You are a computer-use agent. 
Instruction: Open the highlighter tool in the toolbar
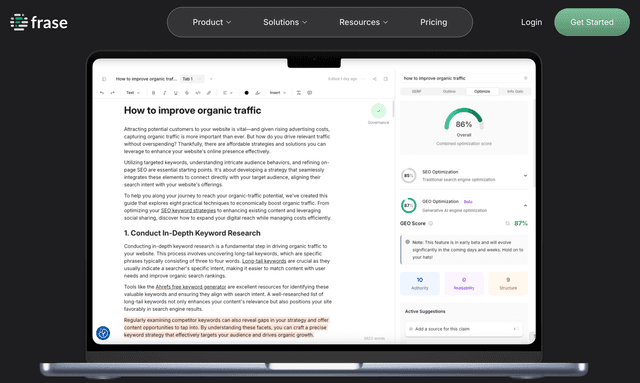(x=258, y=93)
